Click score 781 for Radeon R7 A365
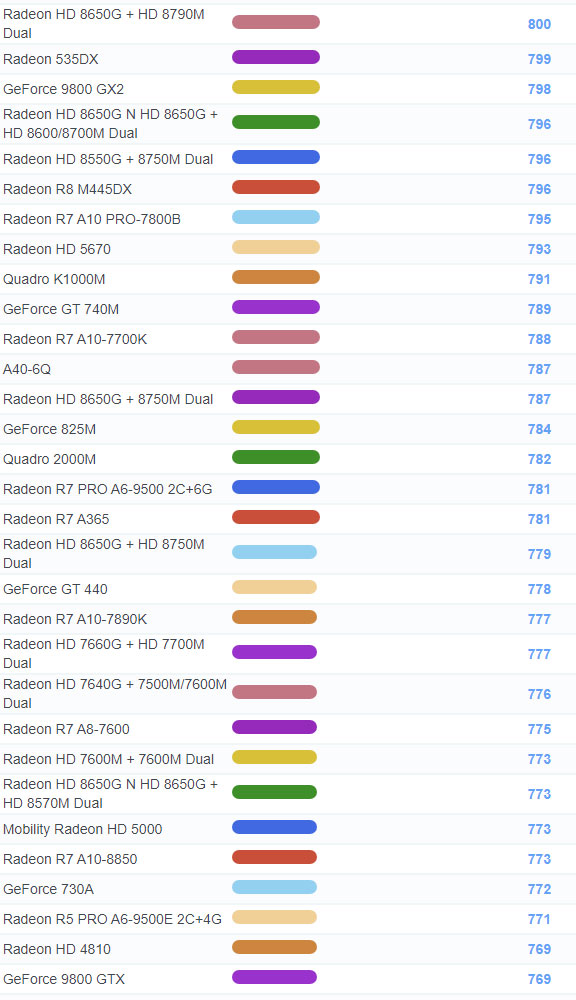 point(539,519)
